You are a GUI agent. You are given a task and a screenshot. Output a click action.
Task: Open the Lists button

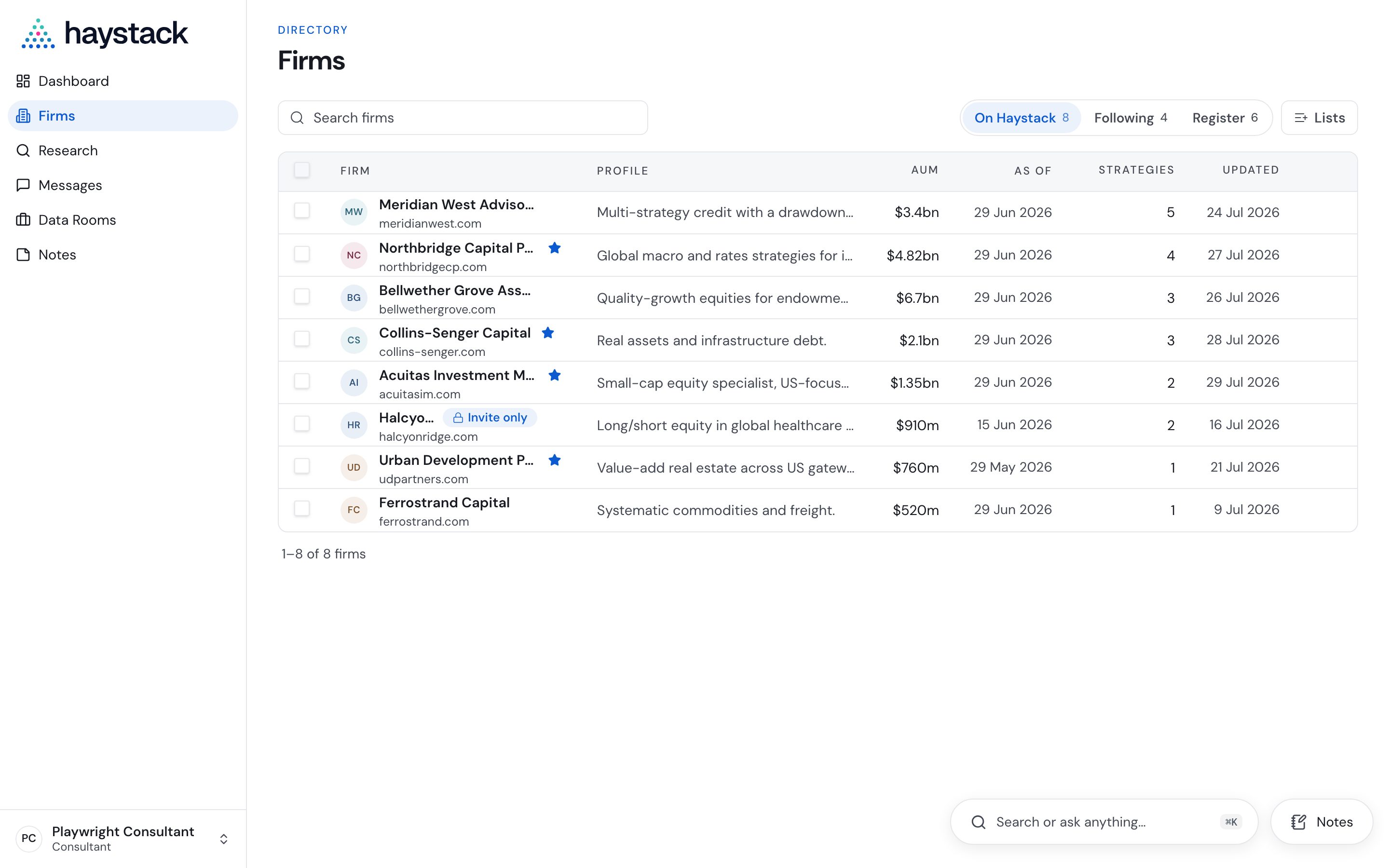click(1319, 118)
